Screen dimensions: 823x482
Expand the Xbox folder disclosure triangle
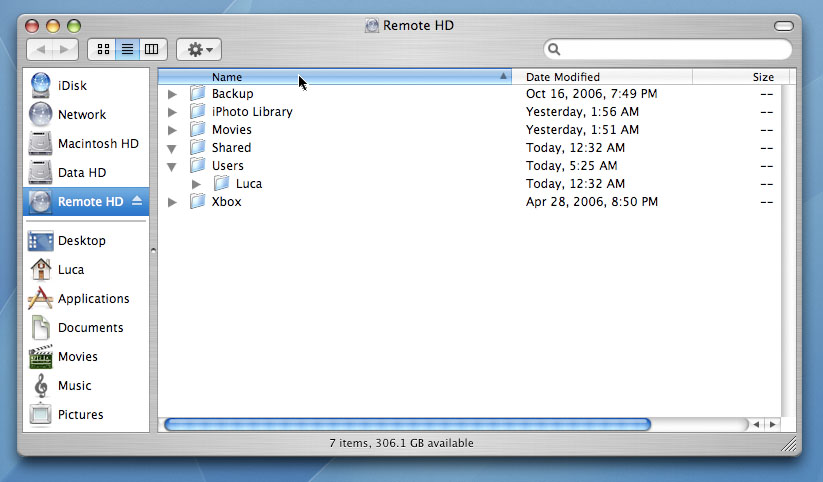[172, 202]
